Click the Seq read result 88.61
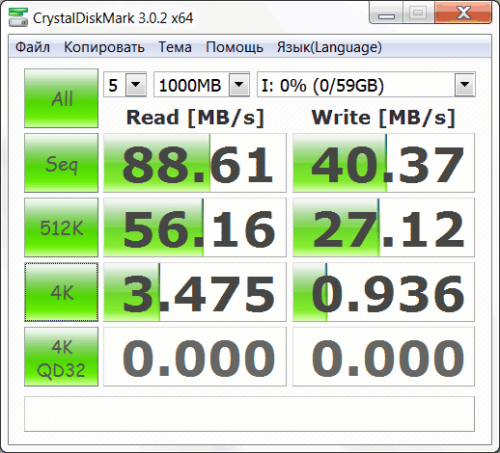 click(x=195, y=163)
